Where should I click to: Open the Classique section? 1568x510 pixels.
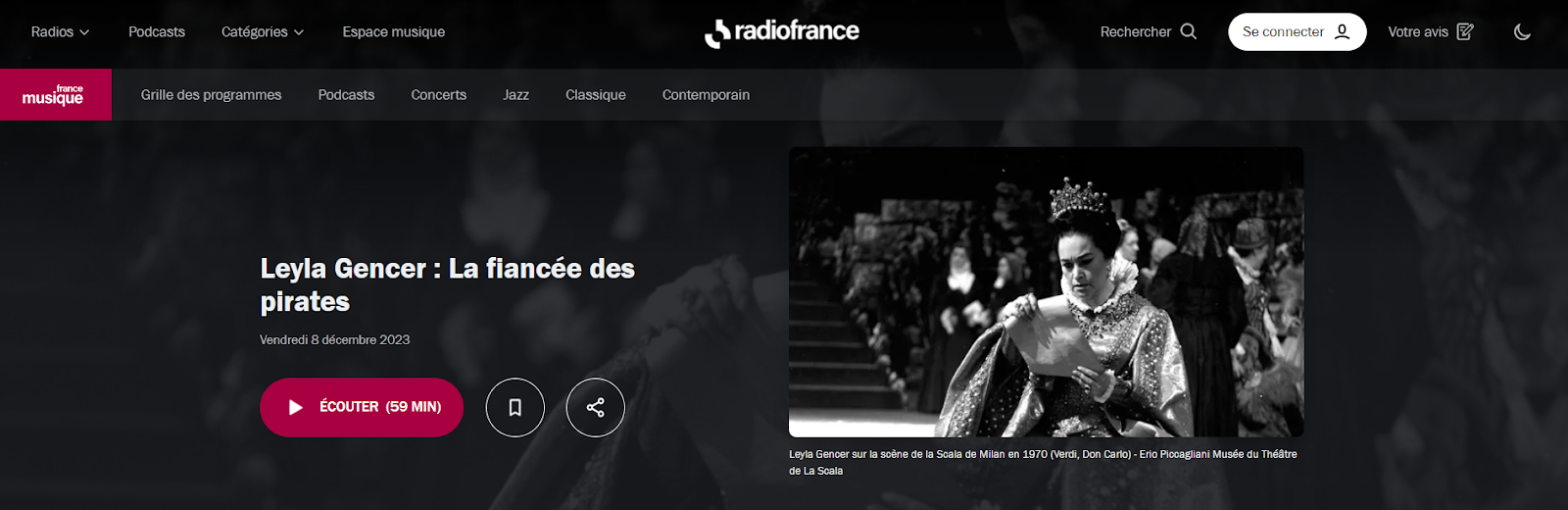click(x=595, y=94)
